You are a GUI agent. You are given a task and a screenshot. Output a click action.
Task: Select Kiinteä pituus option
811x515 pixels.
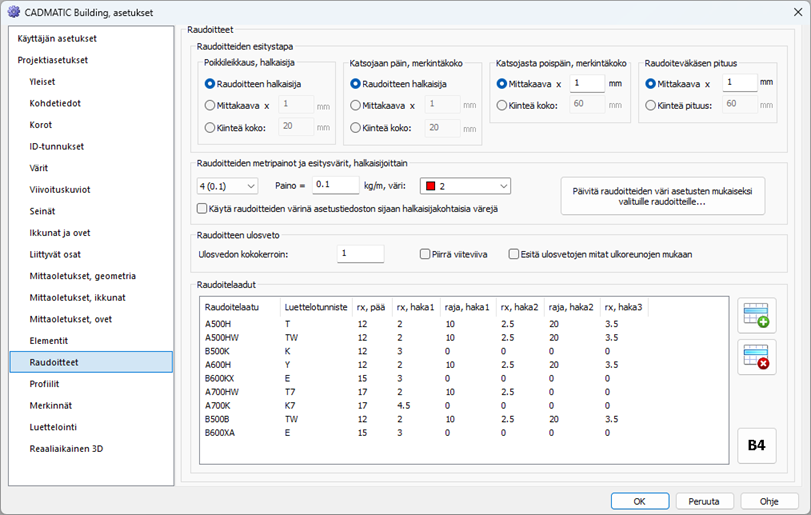(679, 105)
